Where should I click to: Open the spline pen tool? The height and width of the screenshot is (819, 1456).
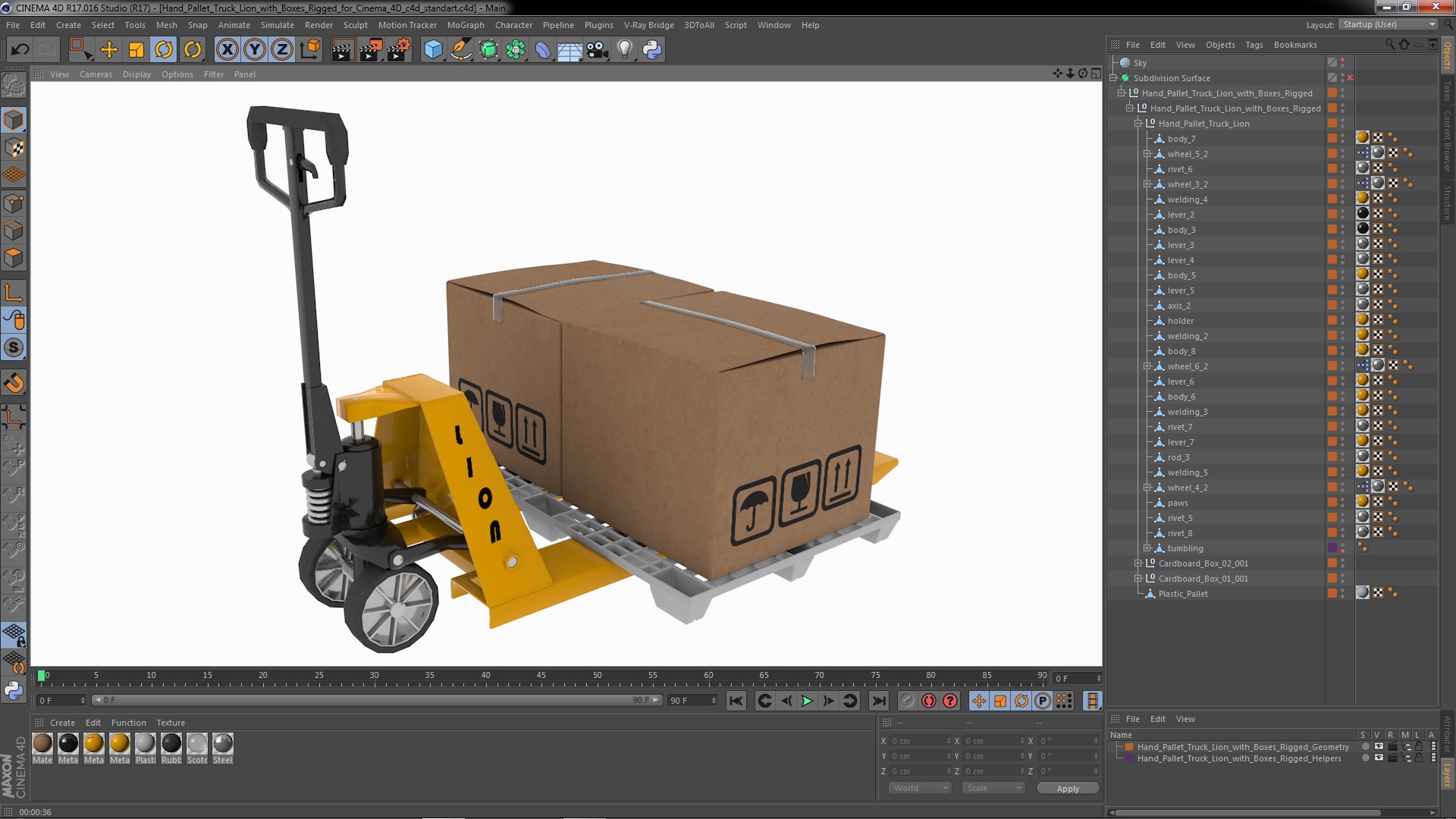click(x=461, y=50)
